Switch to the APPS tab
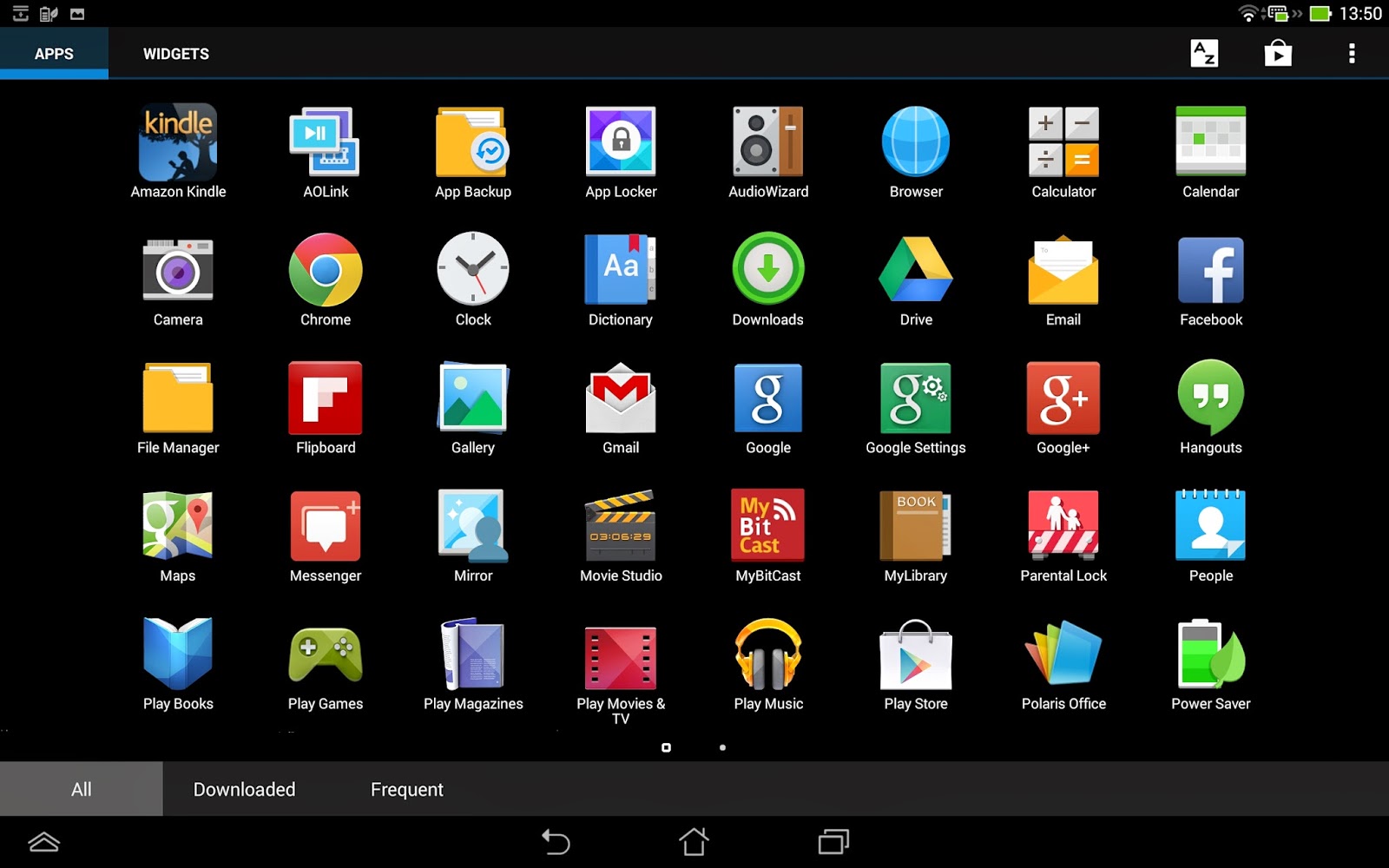This screenshot has height=868, width=1389. [x=54, y=53]
